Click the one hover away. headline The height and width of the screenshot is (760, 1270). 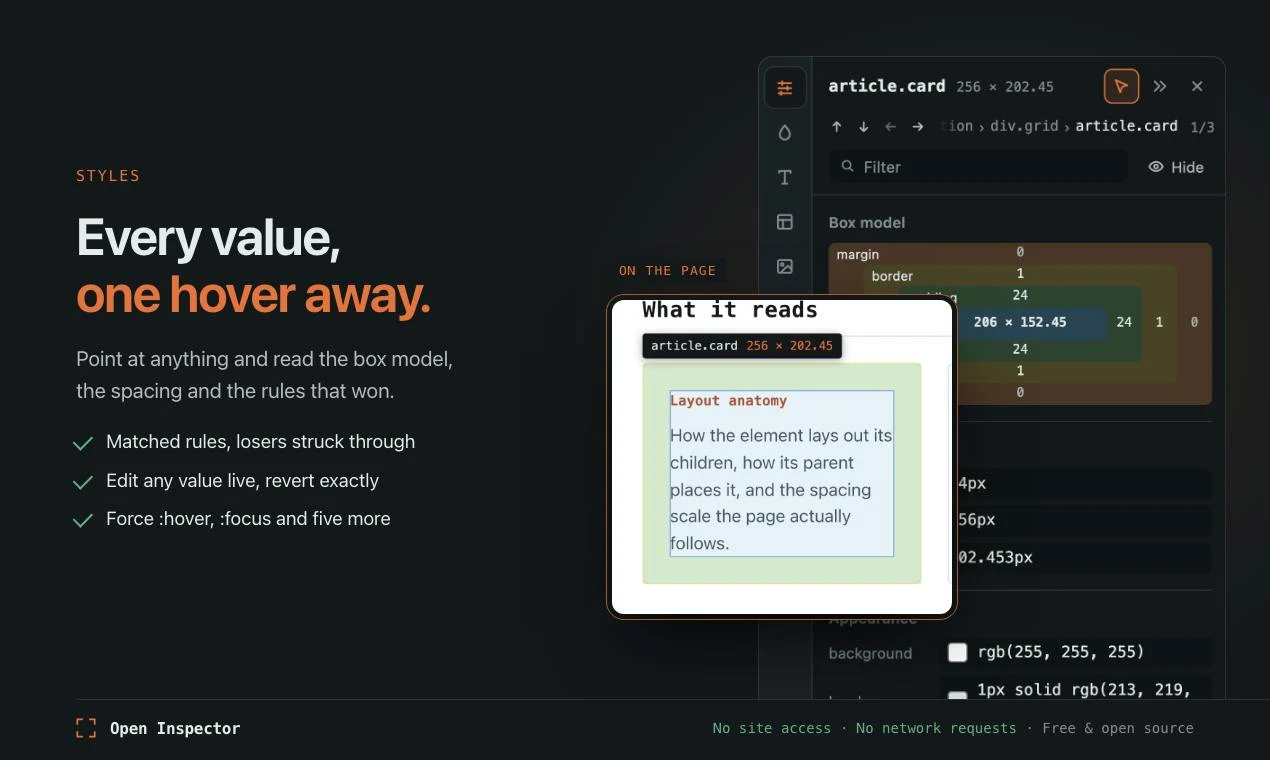[x=253, y=295]
